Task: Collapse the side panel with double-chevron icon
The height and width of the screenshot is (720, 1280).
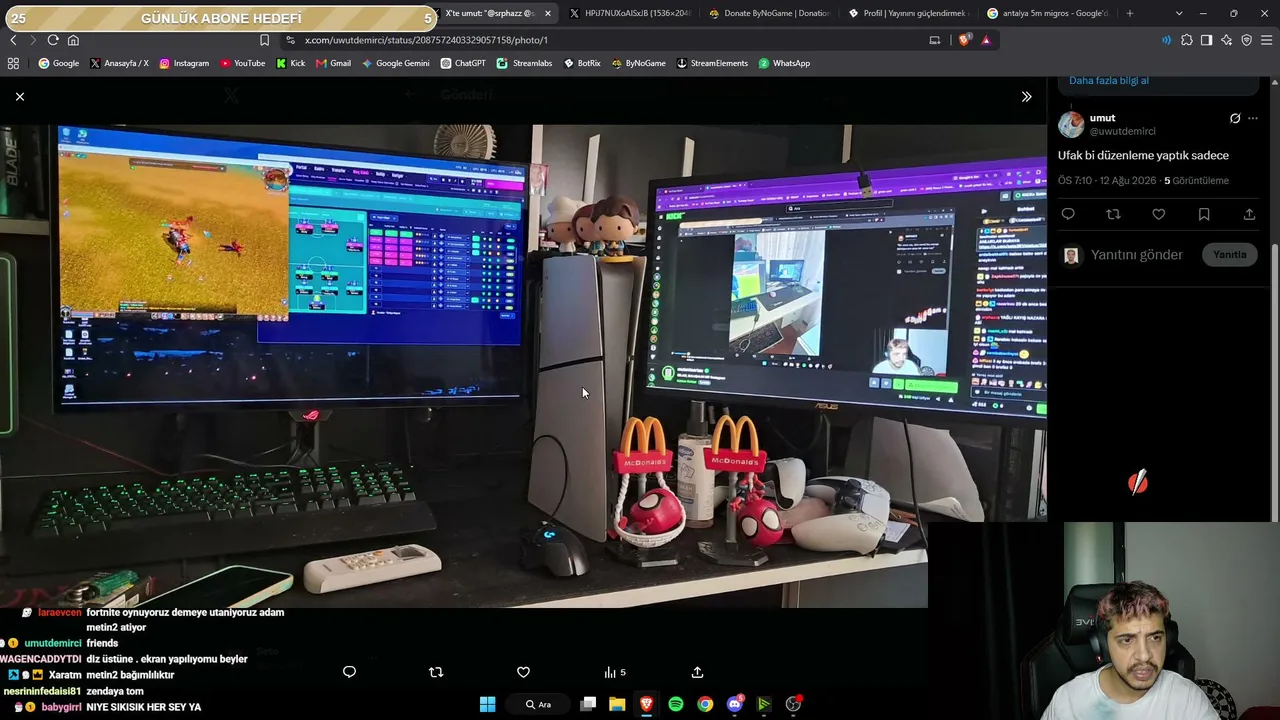Action: [1026, 96]
